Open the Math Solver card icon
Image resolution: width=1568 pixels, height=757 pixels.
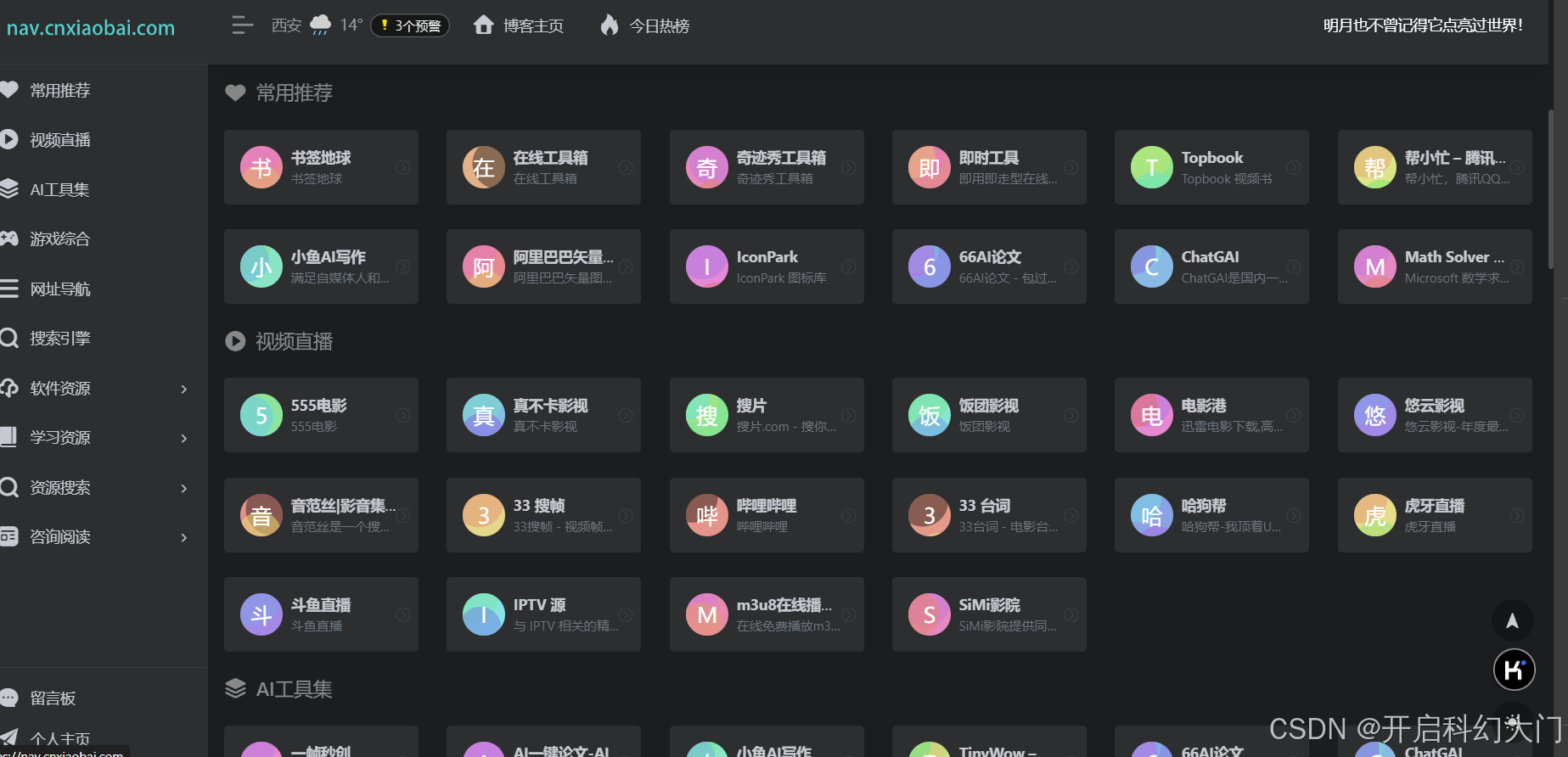coord(1375,266)
